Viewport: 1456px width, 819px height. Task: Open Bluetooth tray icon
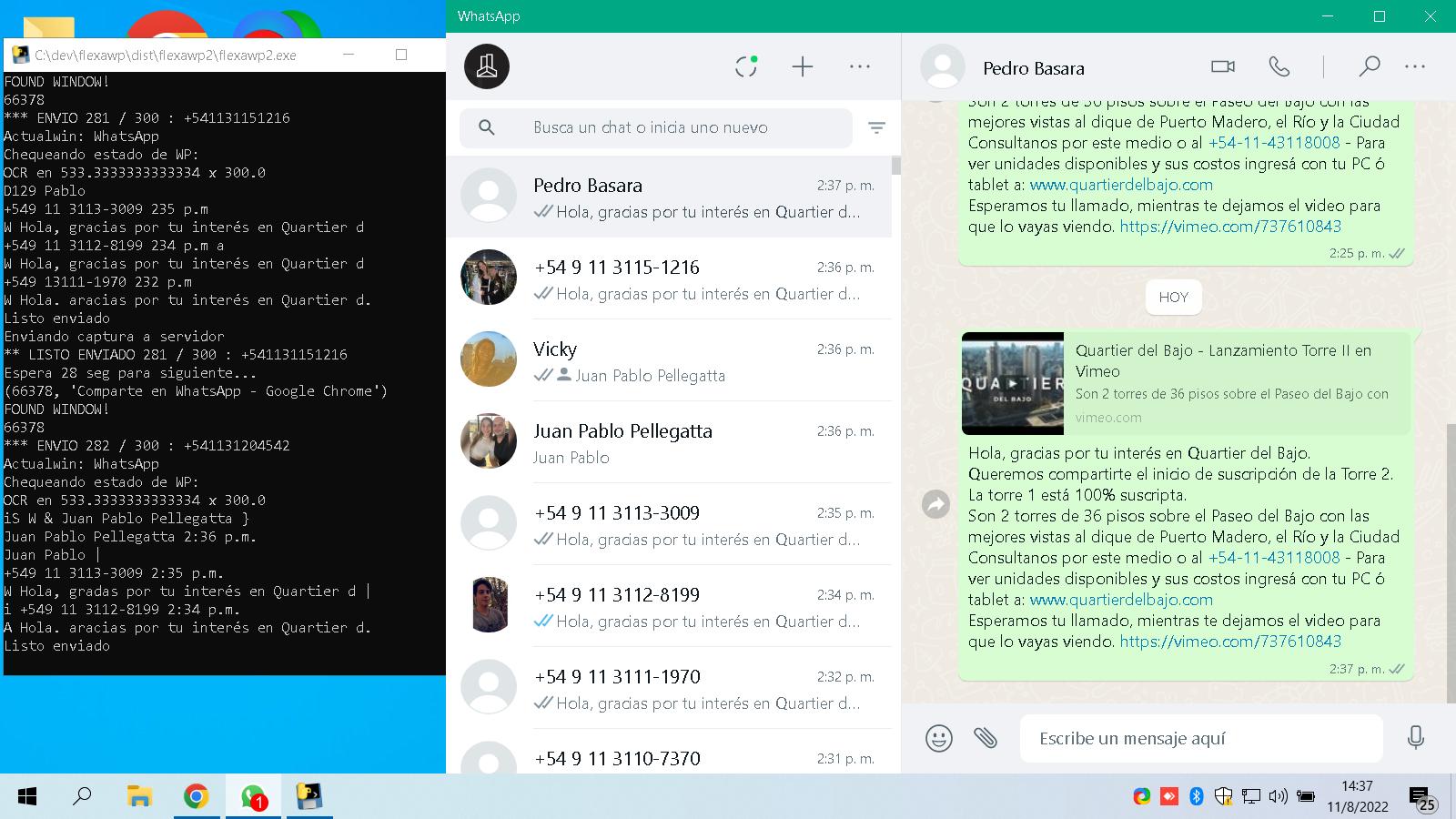coord(1197,797)
